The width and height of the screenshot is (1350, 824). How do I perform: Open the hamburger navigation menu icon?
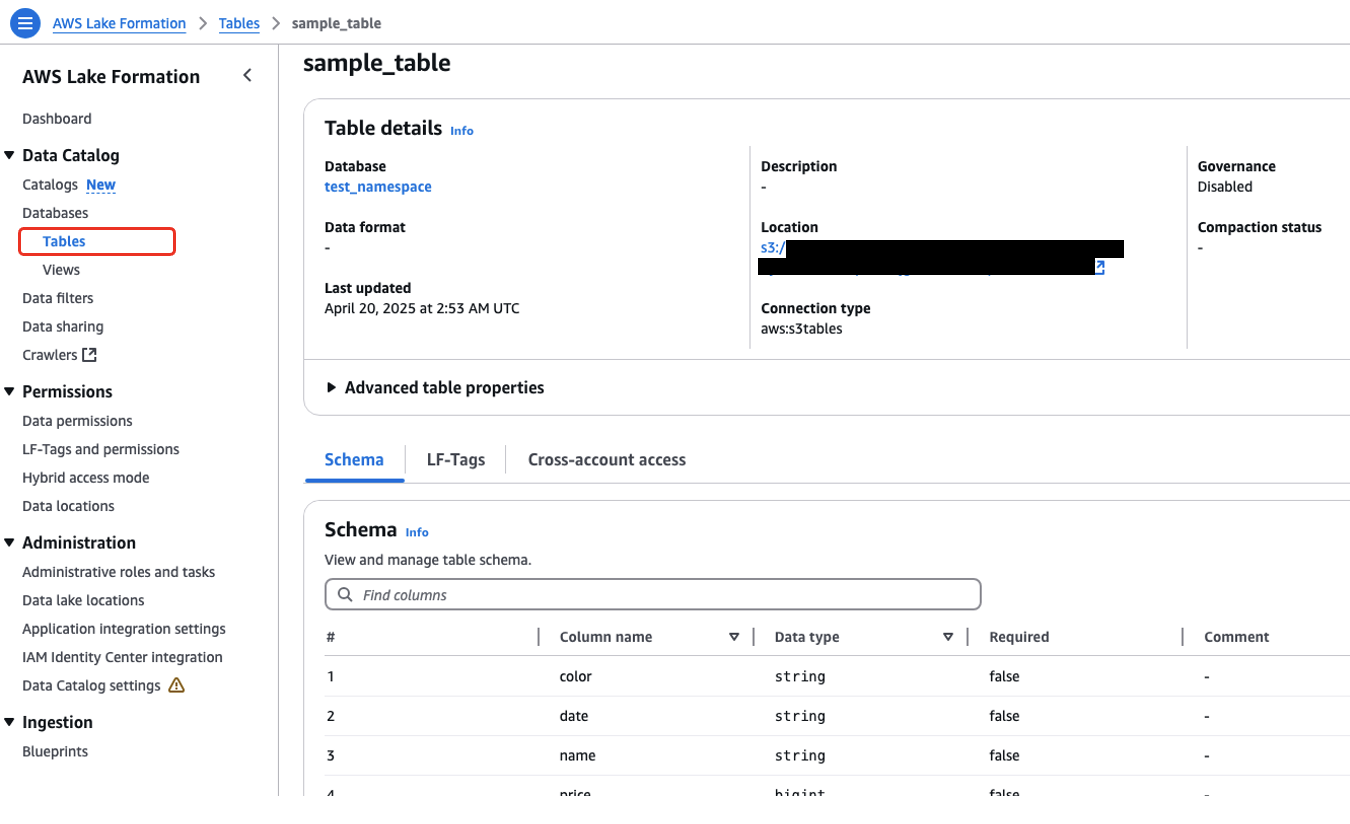click(x=25, y=23)
